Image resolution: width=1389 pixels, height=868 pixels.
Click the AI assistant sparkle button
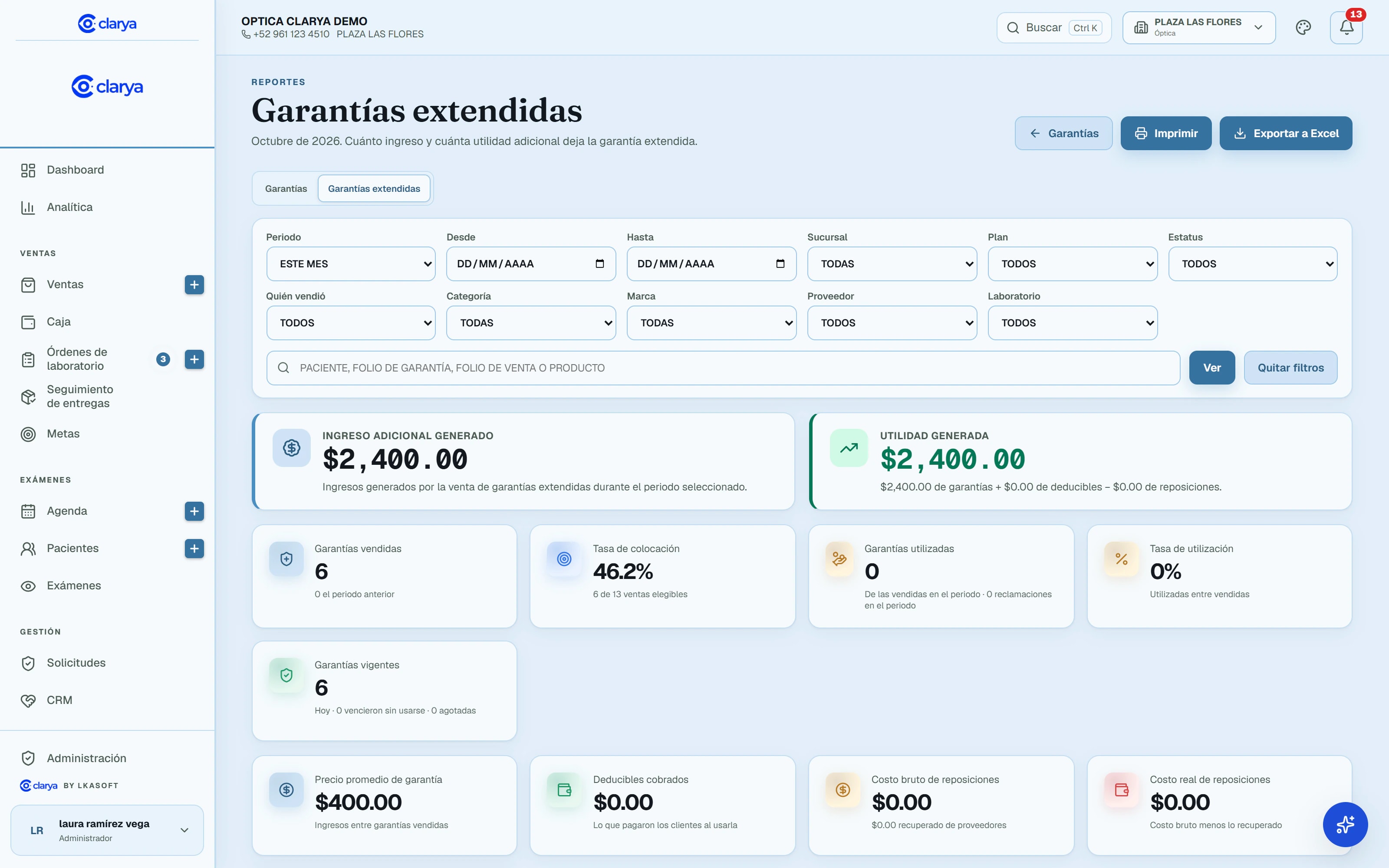coord(1345,824)
